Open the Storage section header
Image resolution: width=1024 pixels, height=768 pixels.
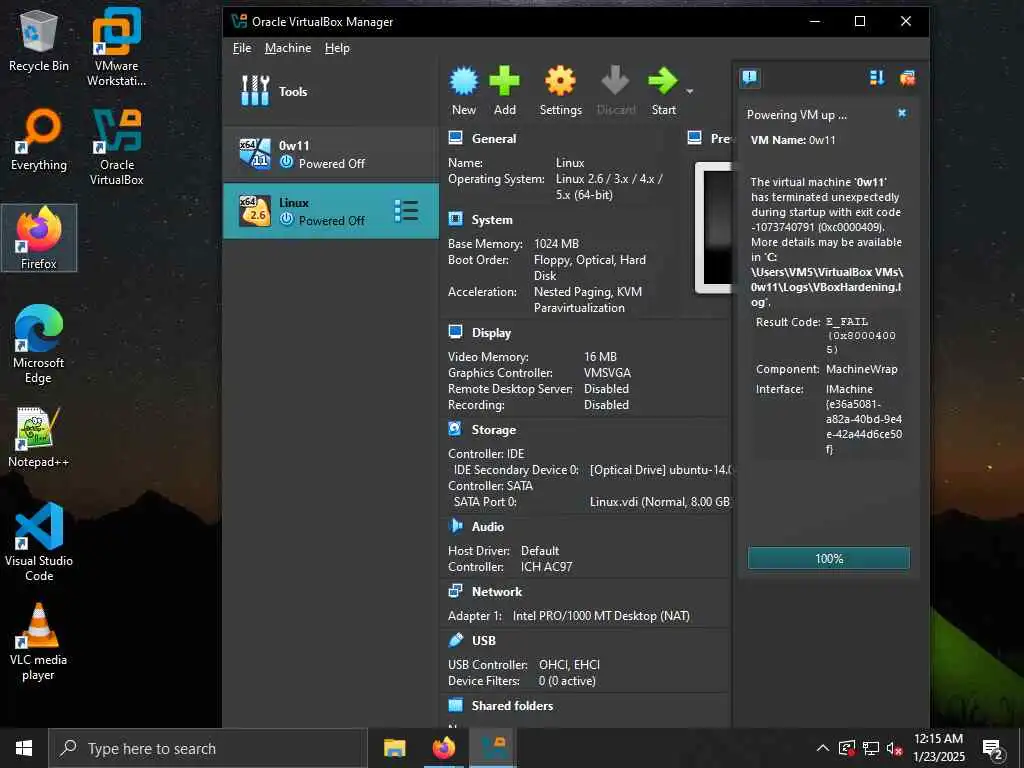(x=494, y=430)
